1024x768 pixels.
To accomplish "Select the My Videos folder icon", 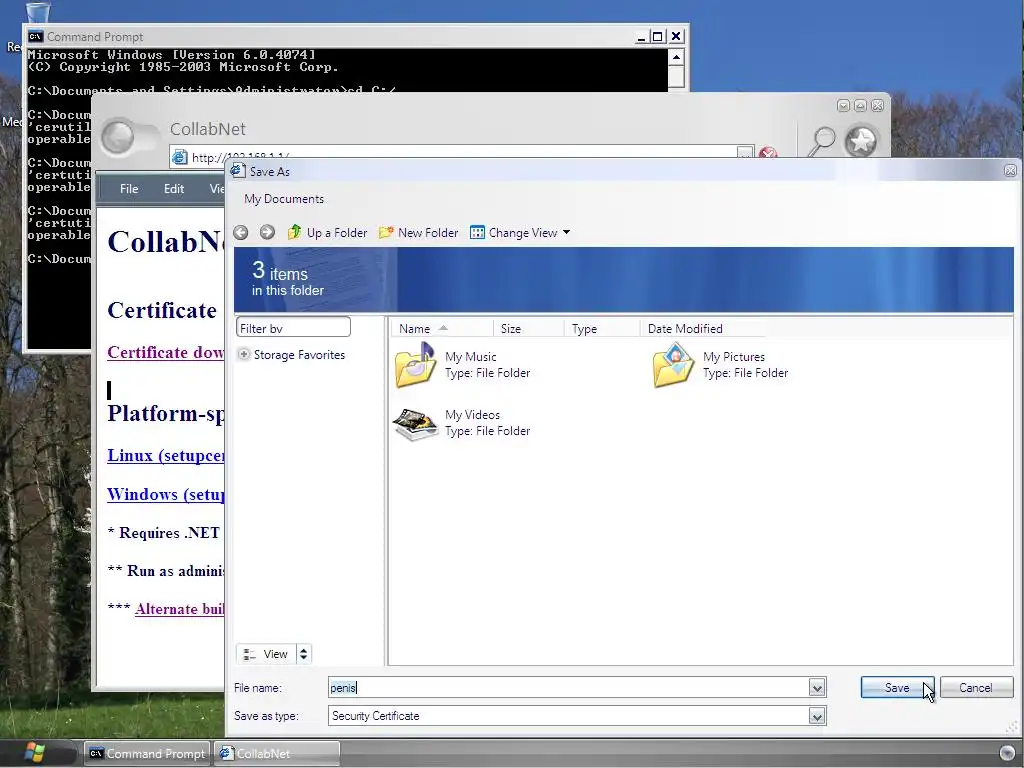I will tap(415, 424).
